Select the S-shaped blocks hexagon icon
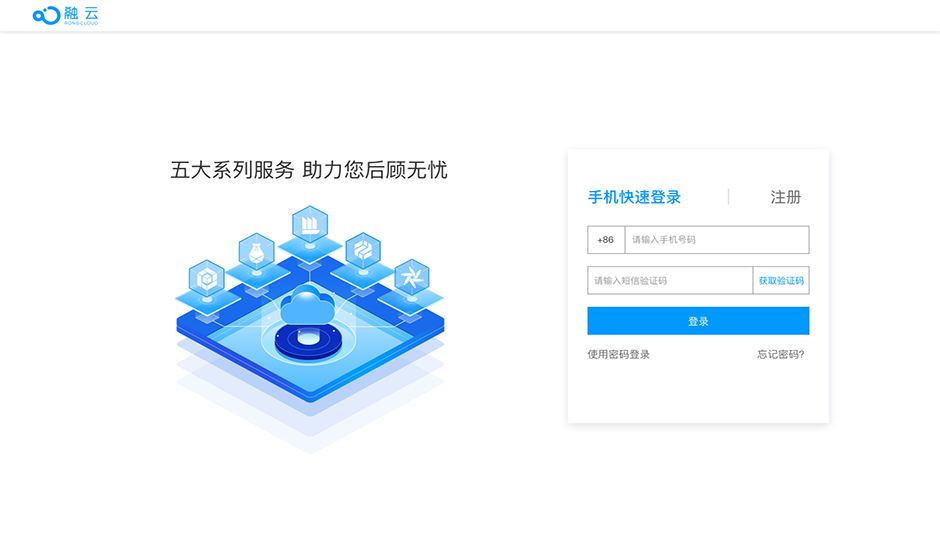The width and height of the screenshot is (940, 560). [363, 250]
